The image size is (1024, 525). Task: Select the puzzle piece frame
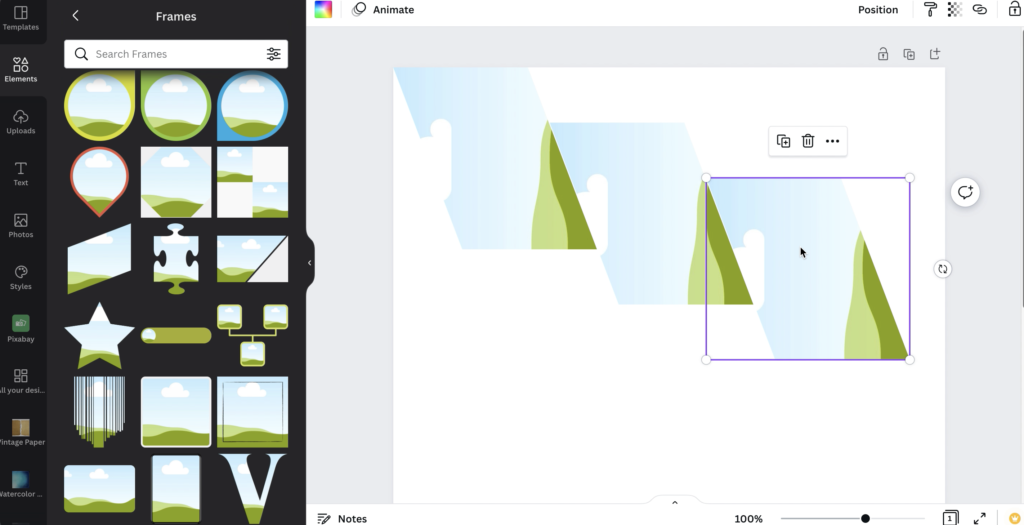click(x=176, y=259)
